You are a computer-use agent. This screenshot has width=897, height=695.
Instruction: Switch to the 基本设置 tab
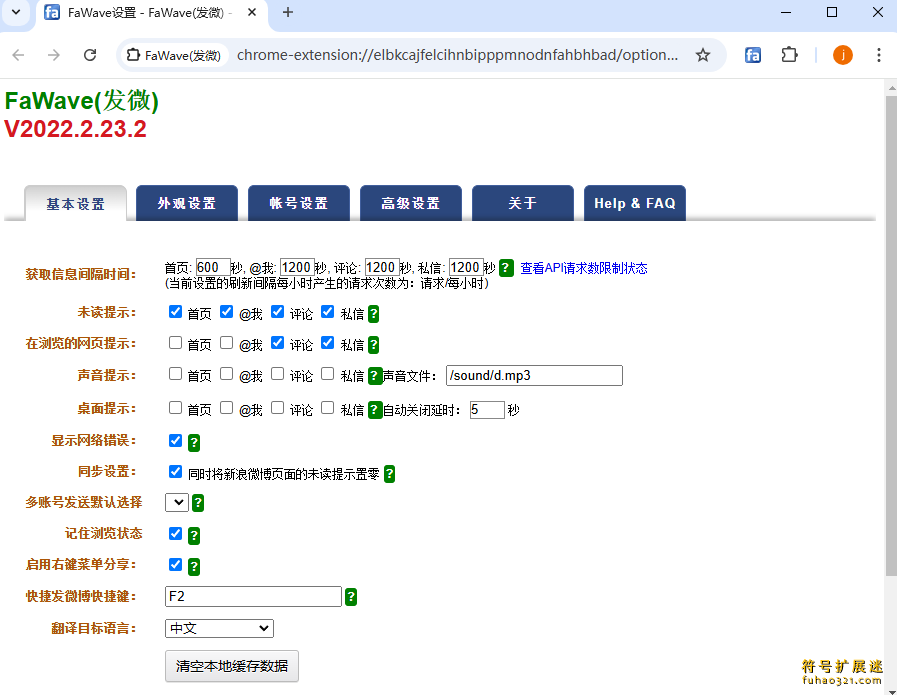(76, 204)
